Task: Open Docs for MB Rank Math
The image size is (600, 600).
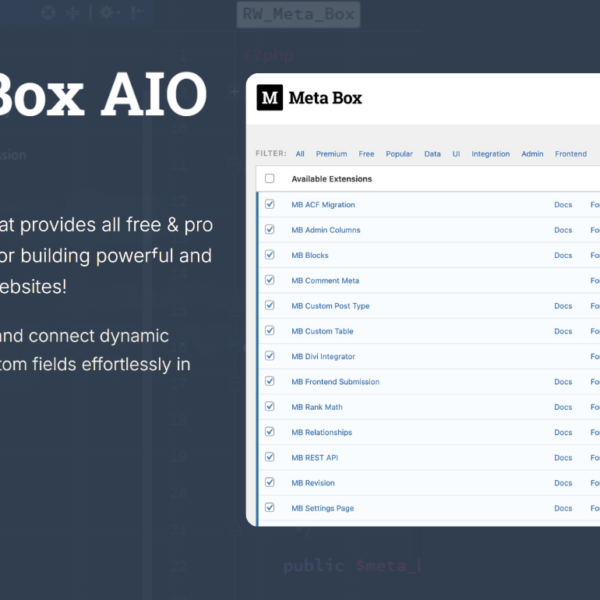Action: (563, 407)
